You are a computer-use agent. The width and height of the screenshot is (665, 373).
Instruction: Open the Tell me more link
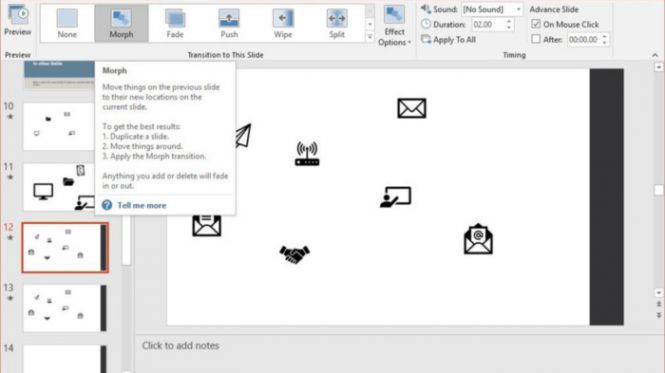142,205
